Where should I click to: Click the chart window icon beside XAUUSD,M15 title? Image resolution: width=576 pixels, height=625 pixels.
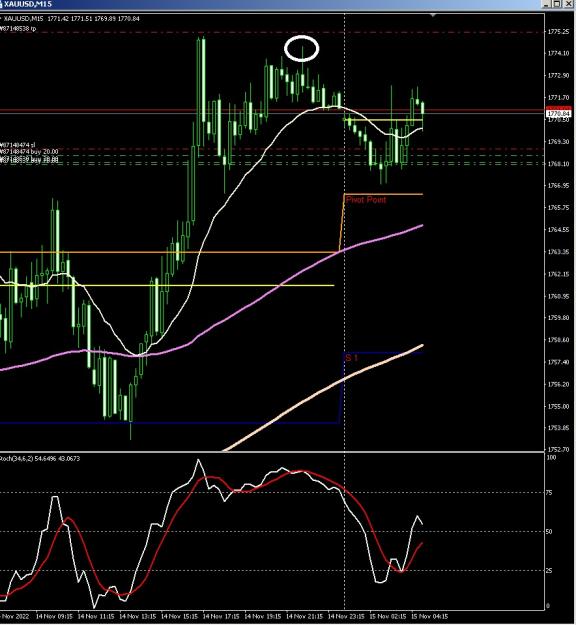2,4
